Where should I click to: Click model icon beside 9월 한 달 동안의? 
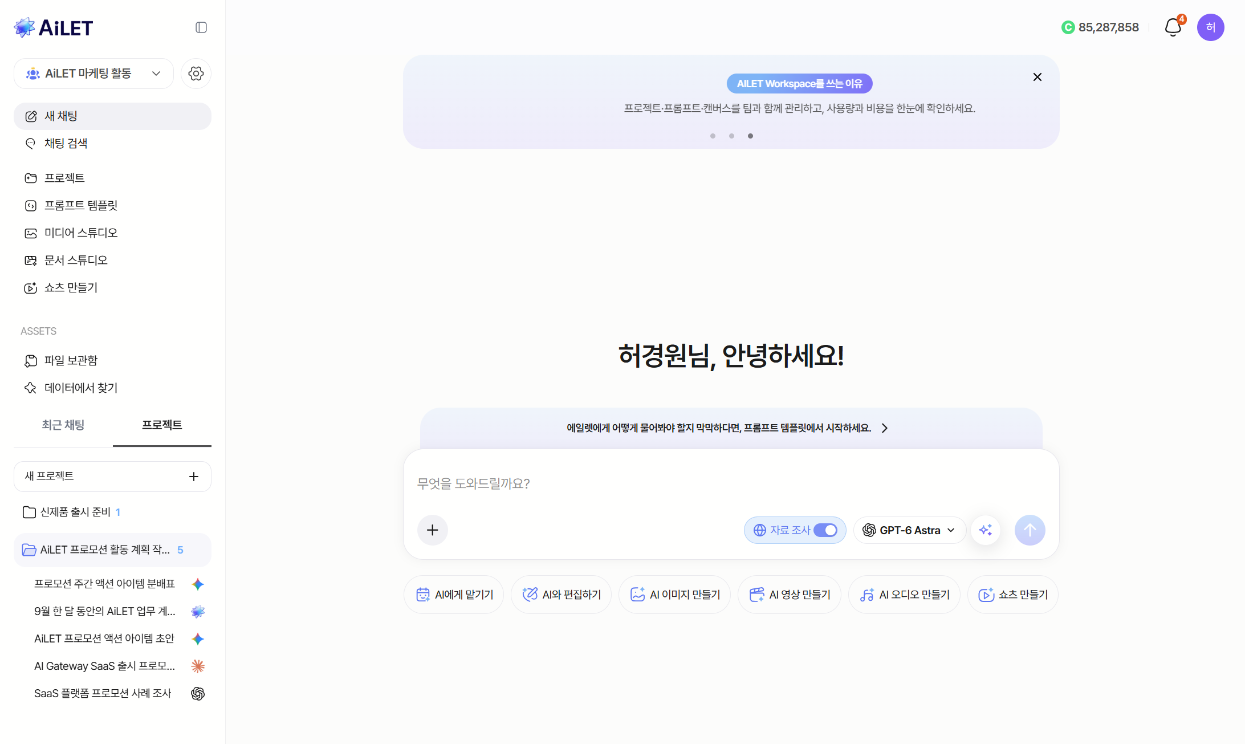tap(198, 611)
